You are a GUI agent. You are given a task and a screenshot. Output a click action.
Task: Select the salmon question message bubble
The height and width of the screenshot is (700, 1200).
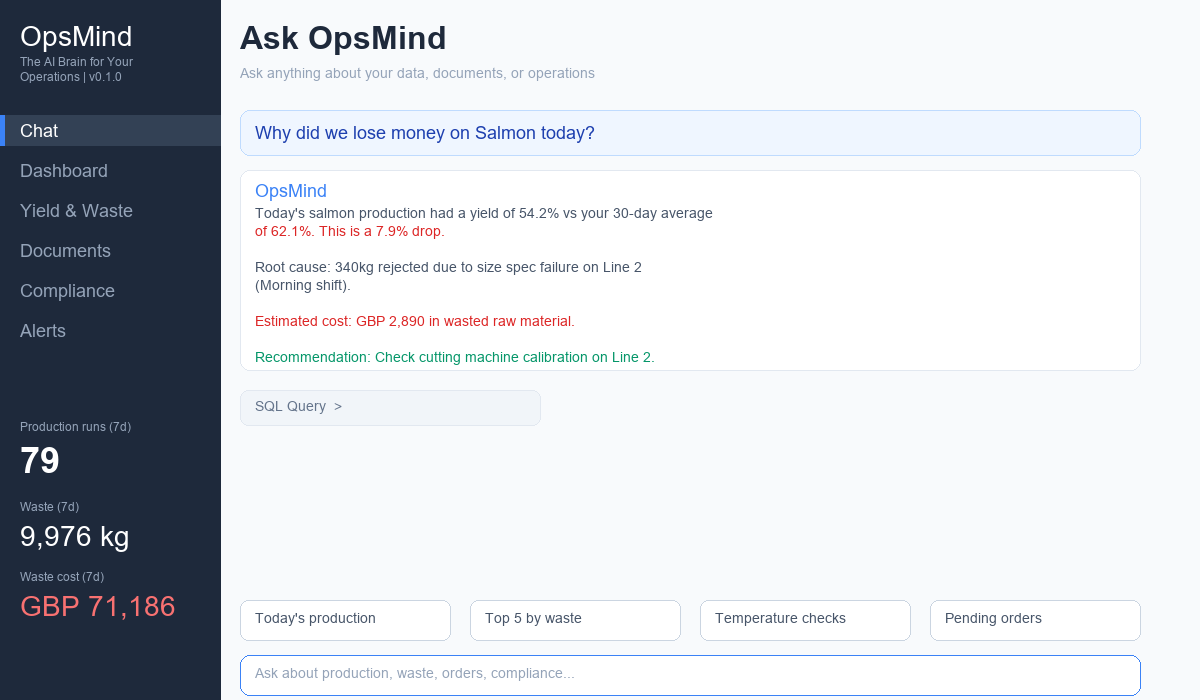click(424, 133)
